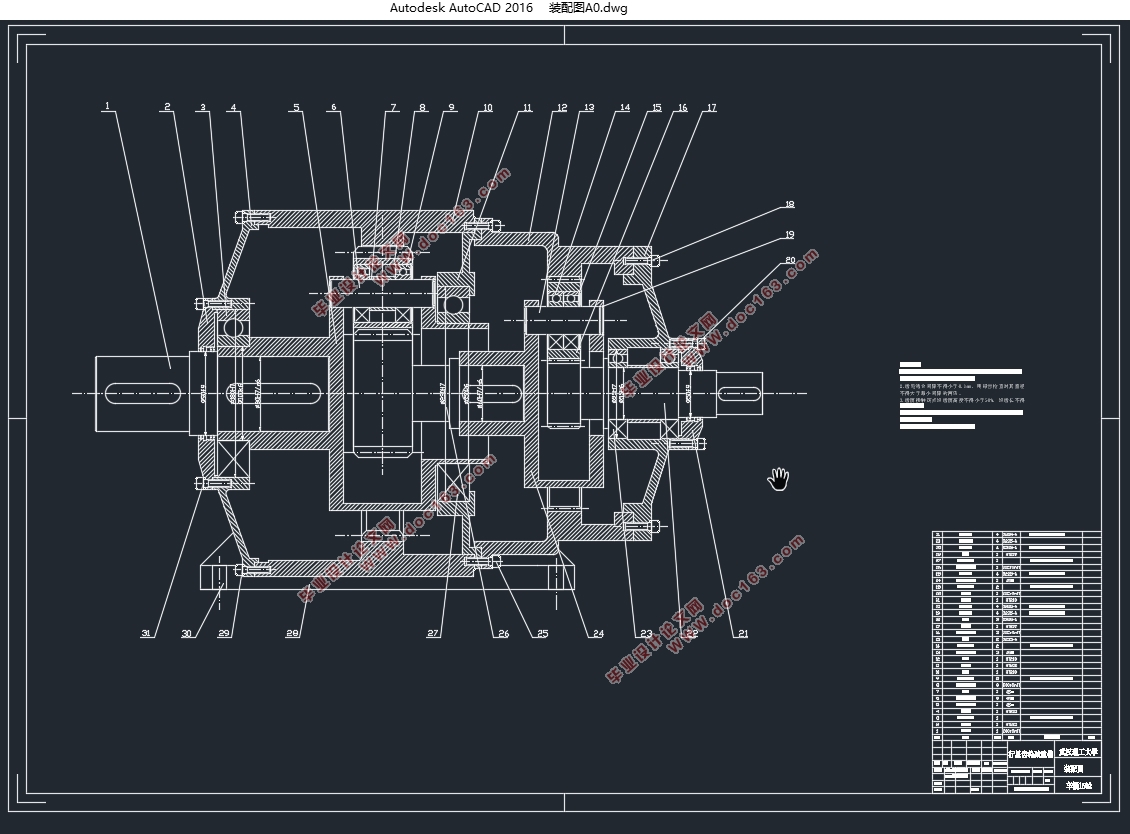The height and width of the screenshot is (834, 1130).
Task: Click the Autodesk AutoCAD 2016 title text
Action: (461, 8)
